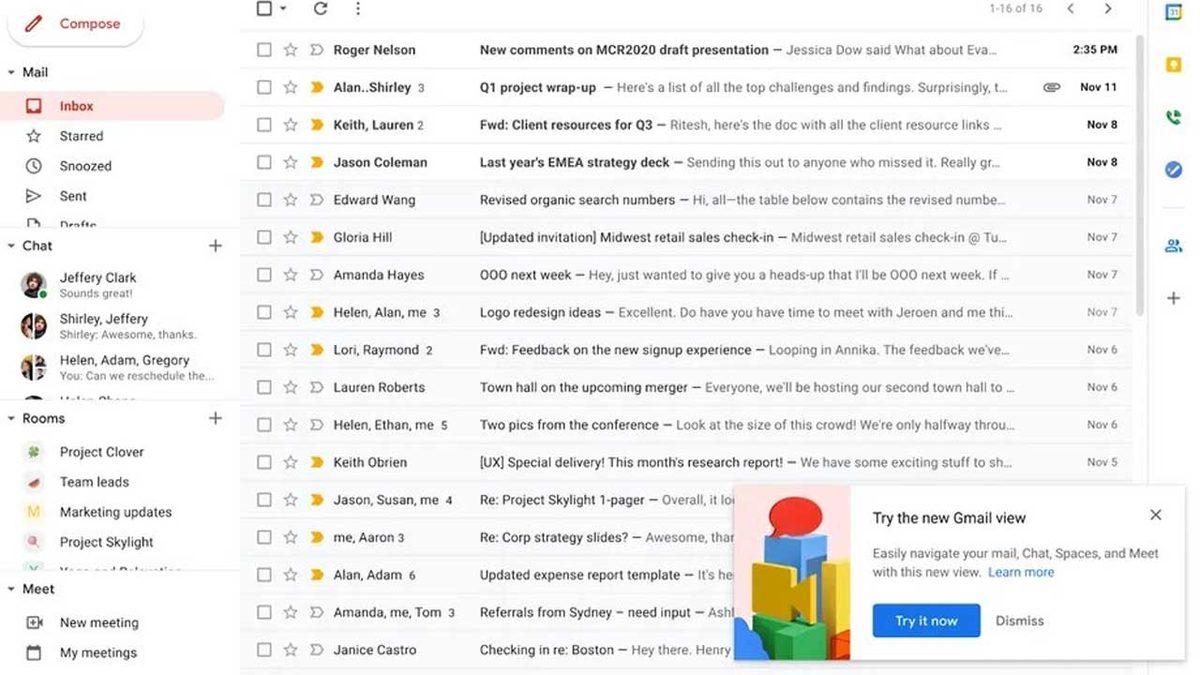This screenshot has width=1200, height=675.
Task: Open the three-dot overflow menu in the toolbar
Action: pyautogui.click(x=358, y=8)
